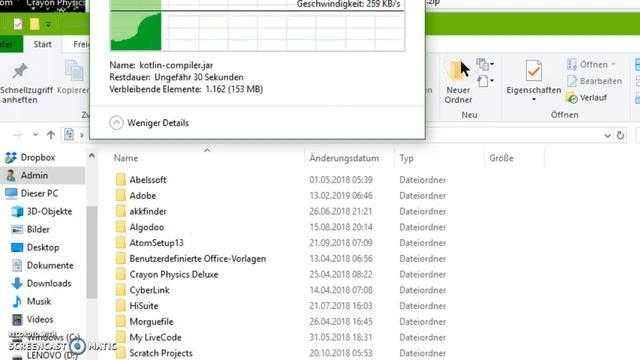Select Admin in navigation pane
The width and height of the screenshot is (640, 360).
(34, 175)
